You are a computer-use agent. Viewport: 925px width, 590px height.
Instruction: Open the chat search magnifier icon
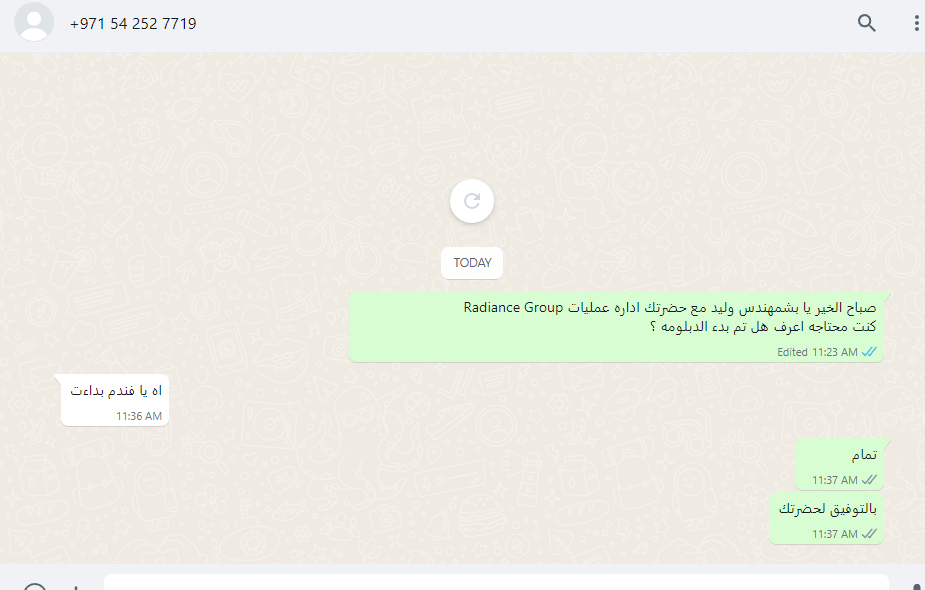pyautogui.click(x=866, y=23)
